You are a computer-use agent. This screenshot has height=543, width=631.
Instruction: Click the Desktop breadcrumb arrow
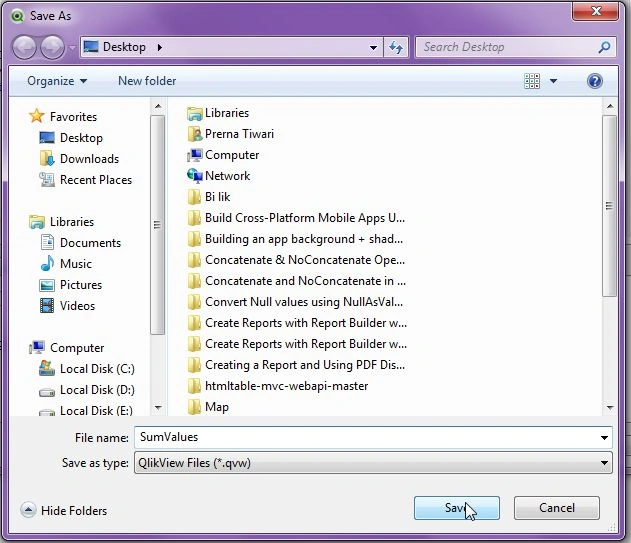pyautogui.click(x=160, y=47)
